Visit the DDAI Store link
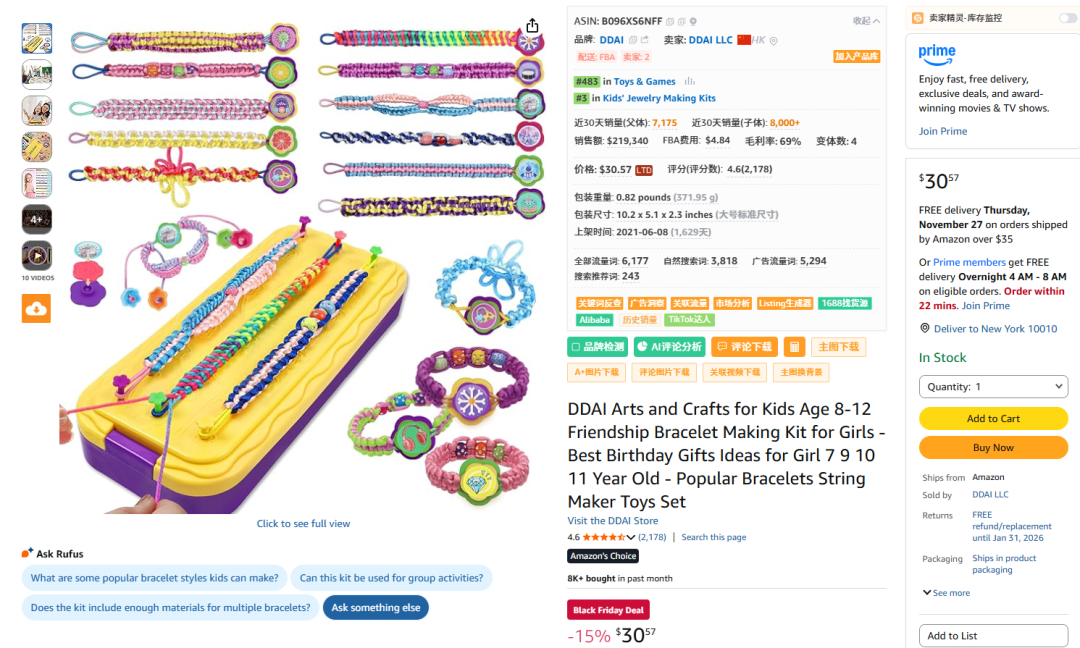The width and height of the screenshot is (1080, 648). coord(613,520)
